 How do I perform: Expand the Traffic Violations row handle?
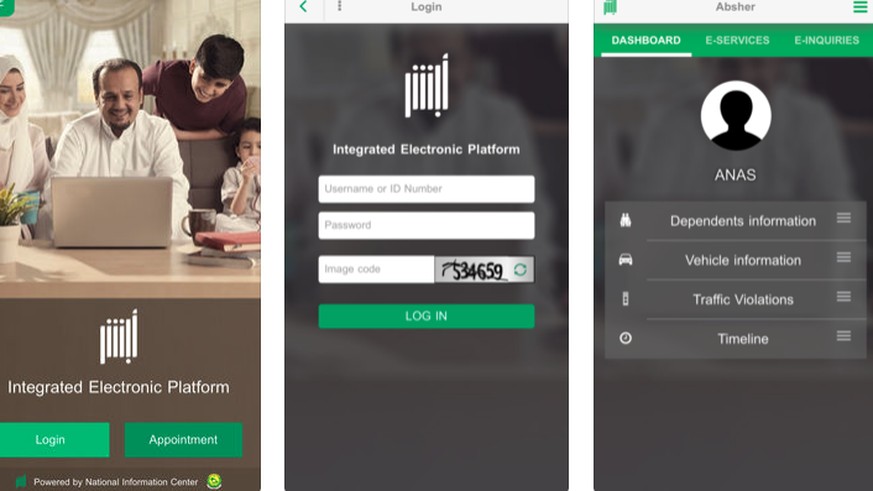843,297
